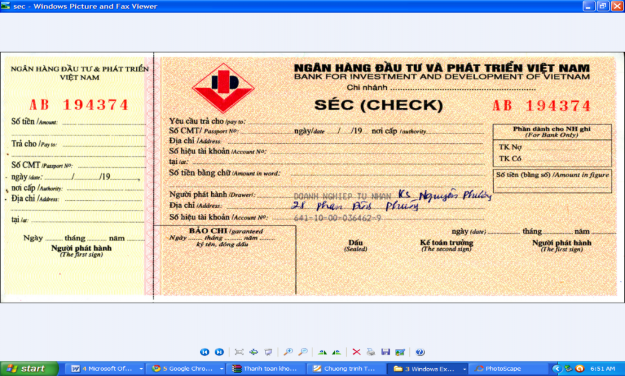Save a copy via floppy disk icon
The height and width of the screenshot is (376, 625).
tap(385, 352)
